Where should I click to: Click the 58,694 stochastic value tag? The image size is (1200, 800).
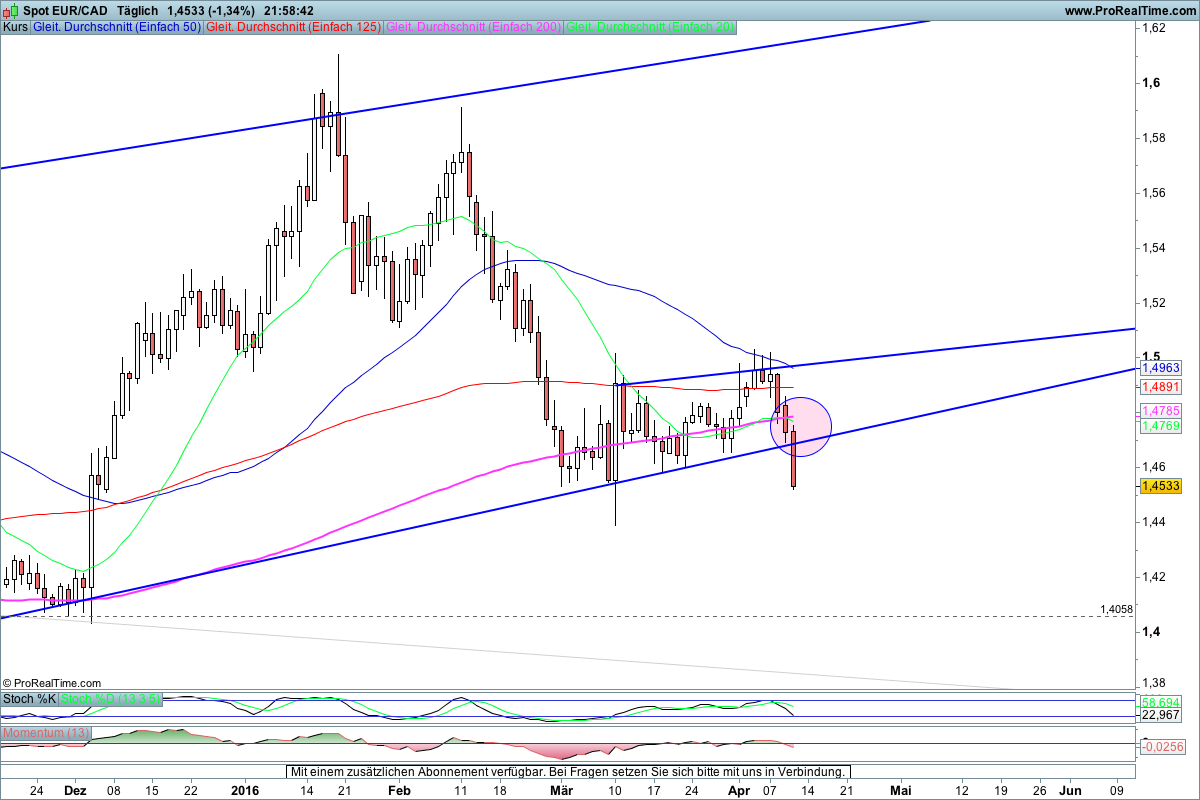[1161, 703]
